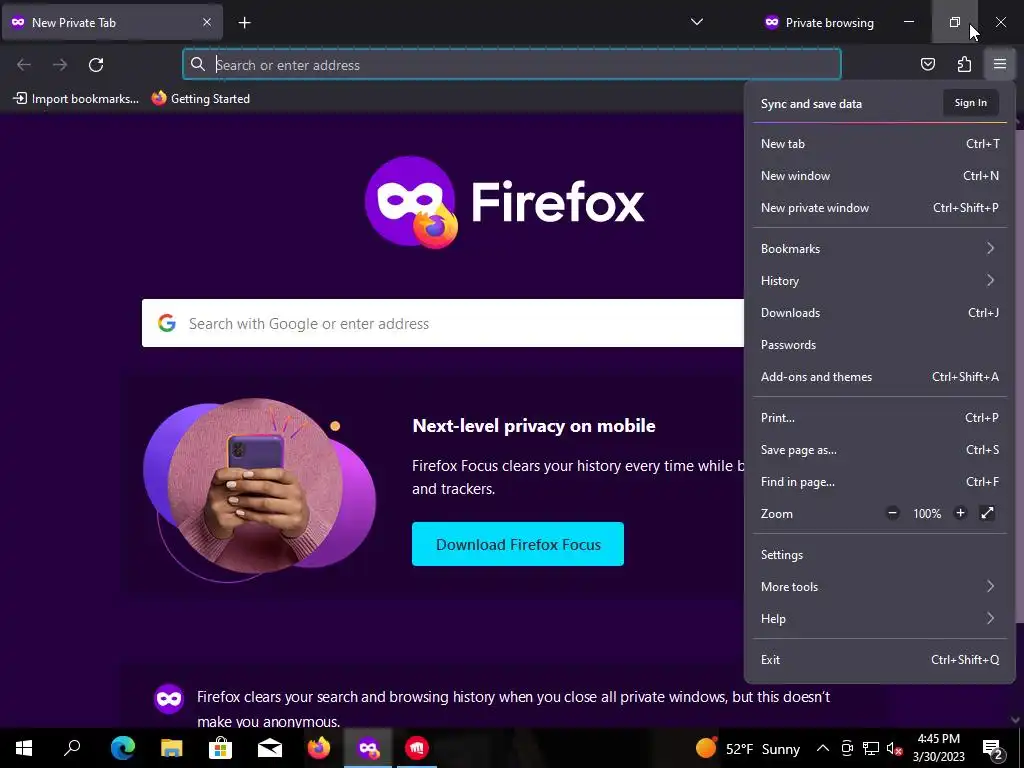Viewport: 1024px width, 768px height.
Task: Click the small mask icon near bottom text
Action: click(168, 699)
